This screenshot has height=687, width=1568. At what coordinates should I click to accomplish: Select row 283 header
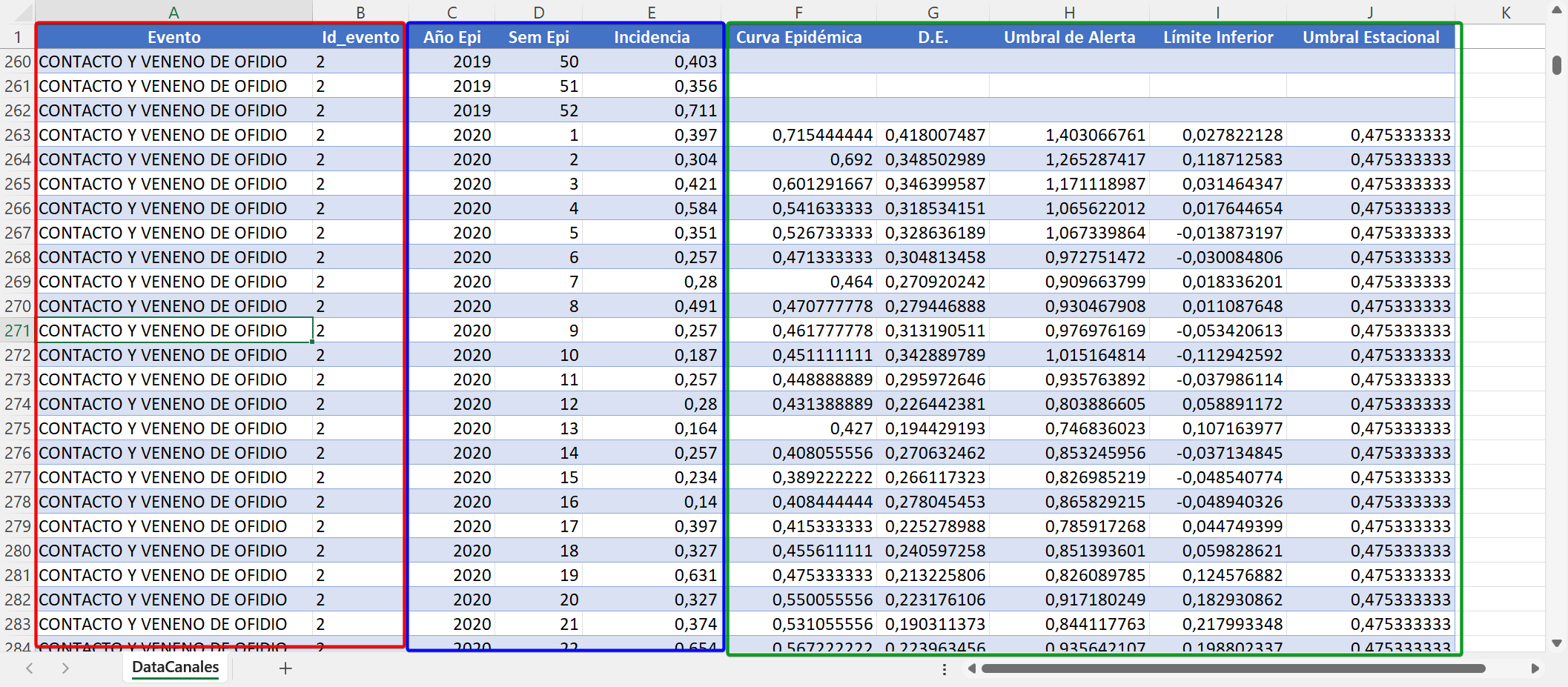[x=18, y=624]
